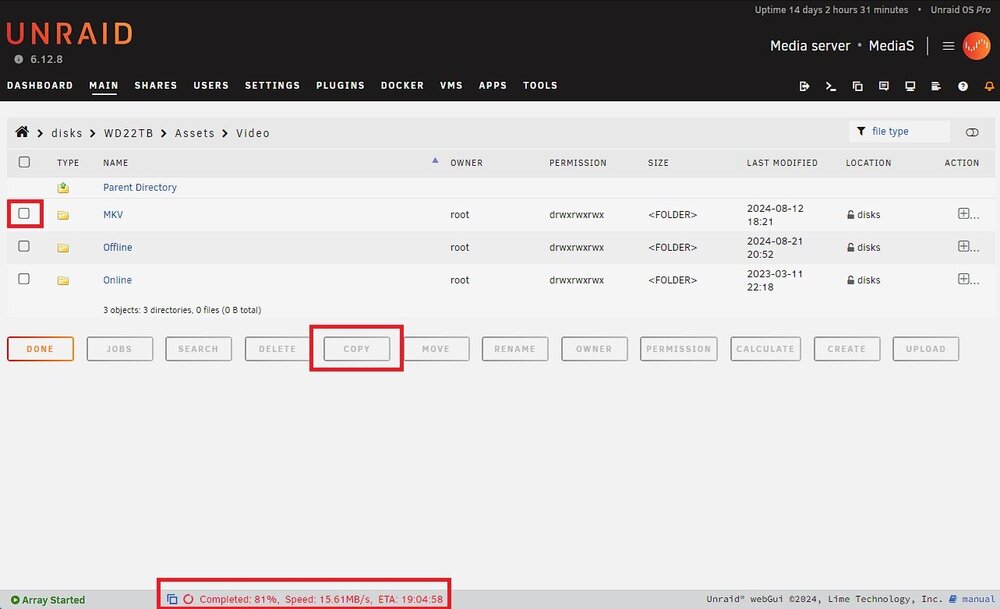Viewport: 1000px width, 609px height.
Task: Check the Offline folder checkbox
Action: pyautogui.click(x=24, y=246)
